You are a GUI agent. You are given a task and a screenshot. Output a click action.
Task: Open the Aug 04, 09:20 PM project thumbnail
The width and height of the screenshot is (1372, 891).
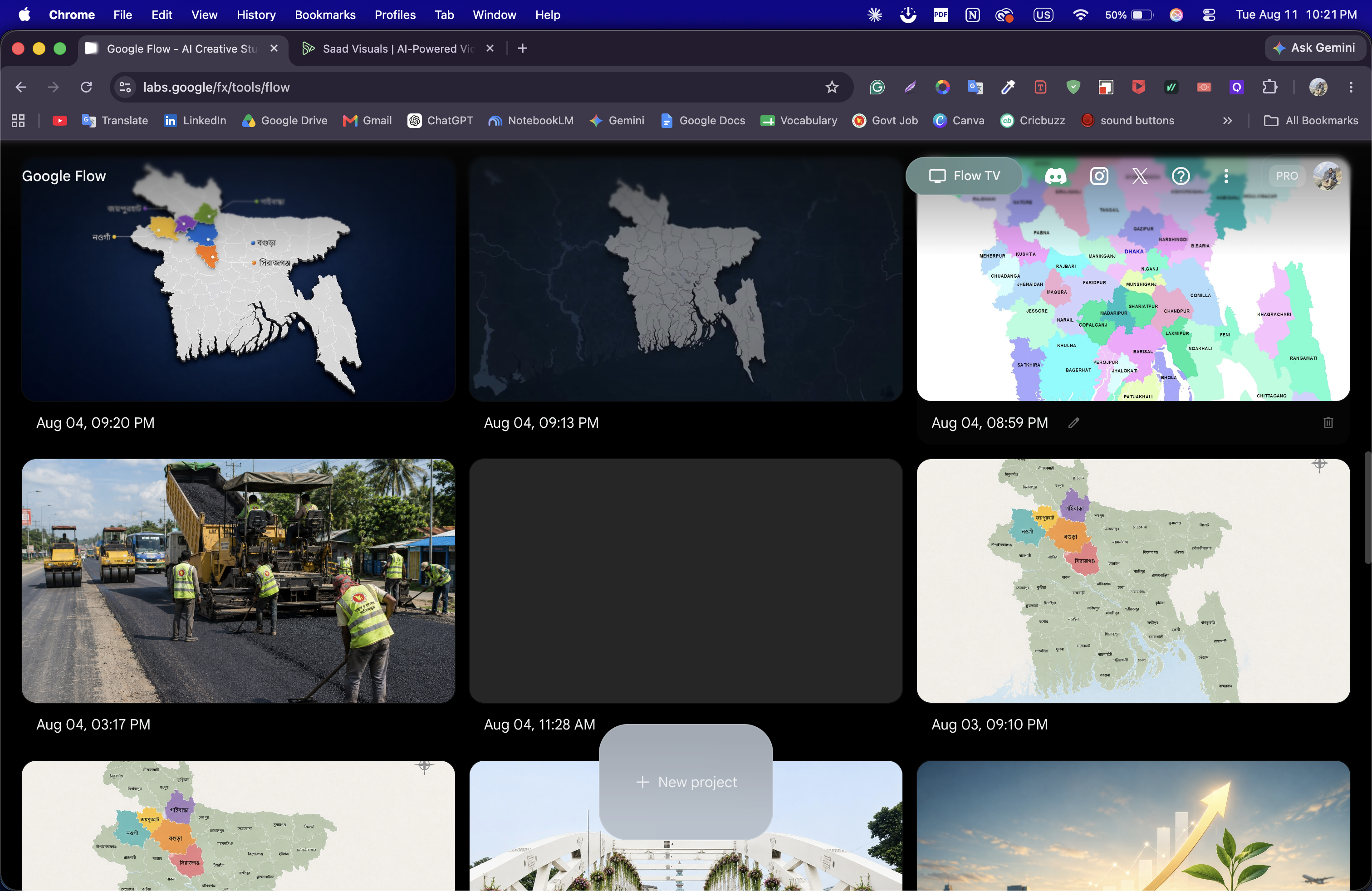point(238,279)
